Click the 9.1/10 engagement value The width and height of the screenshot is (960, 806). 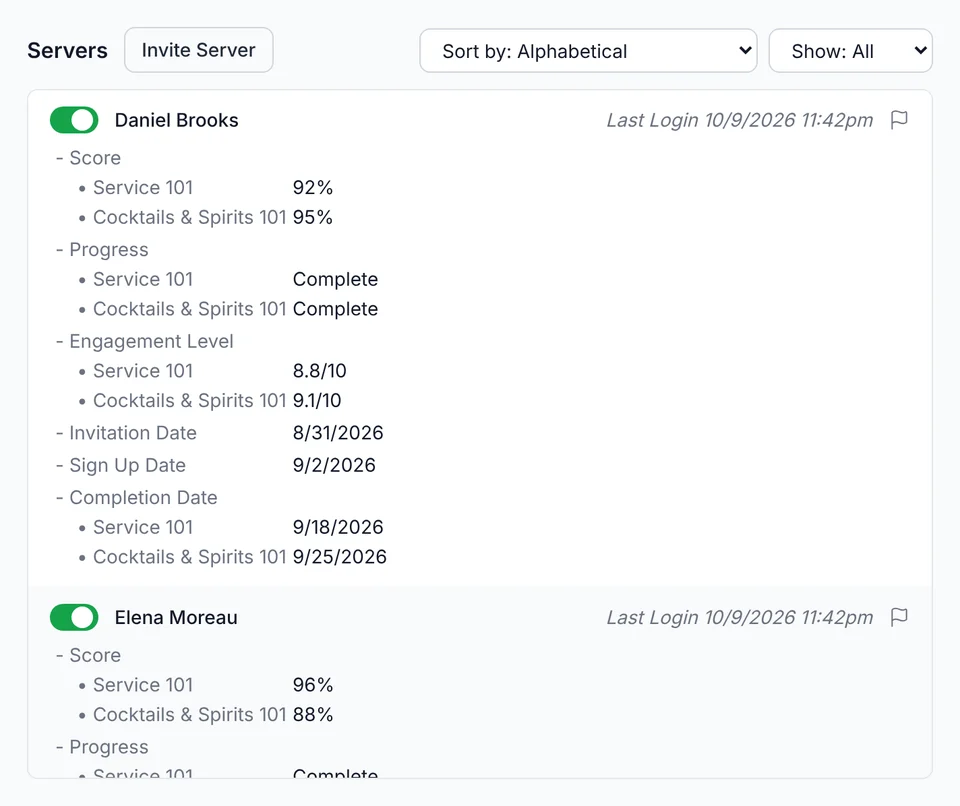[x=317, y=401]
